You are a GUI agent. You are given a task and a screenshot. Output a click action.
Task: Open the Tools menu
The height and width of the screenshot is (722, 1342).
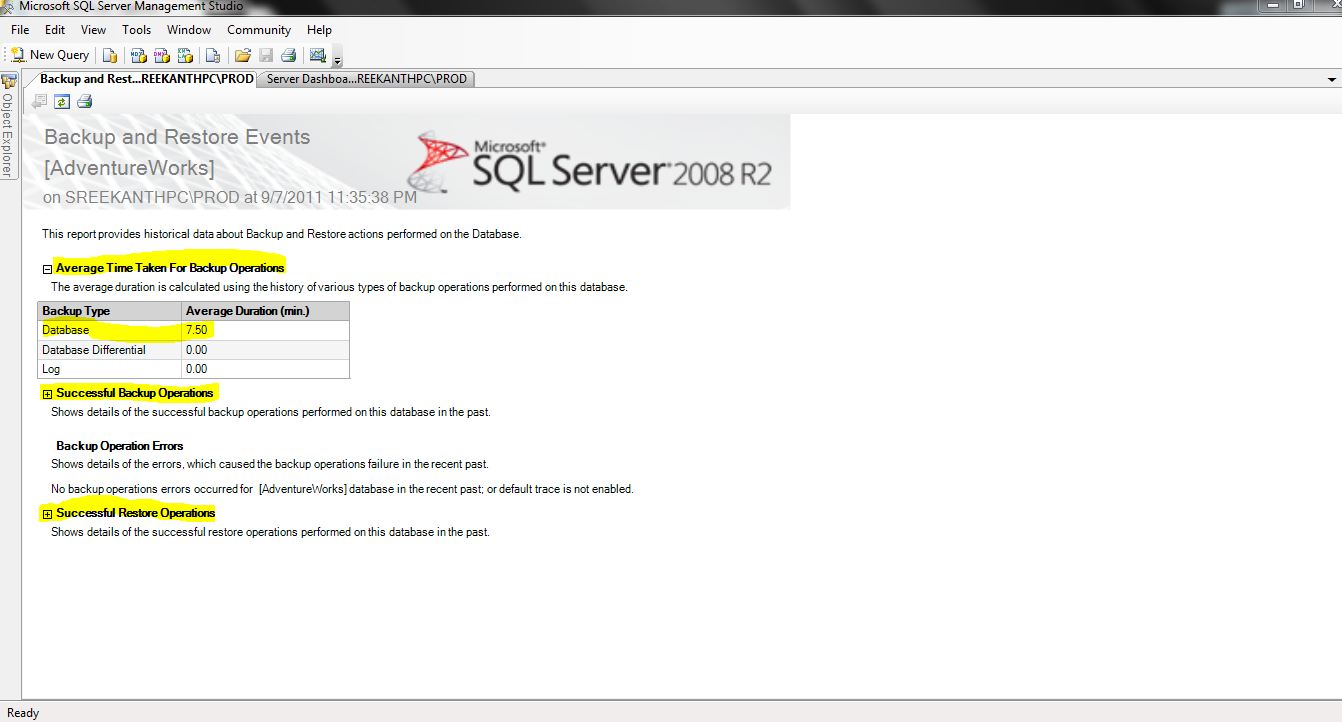(136, 30)
